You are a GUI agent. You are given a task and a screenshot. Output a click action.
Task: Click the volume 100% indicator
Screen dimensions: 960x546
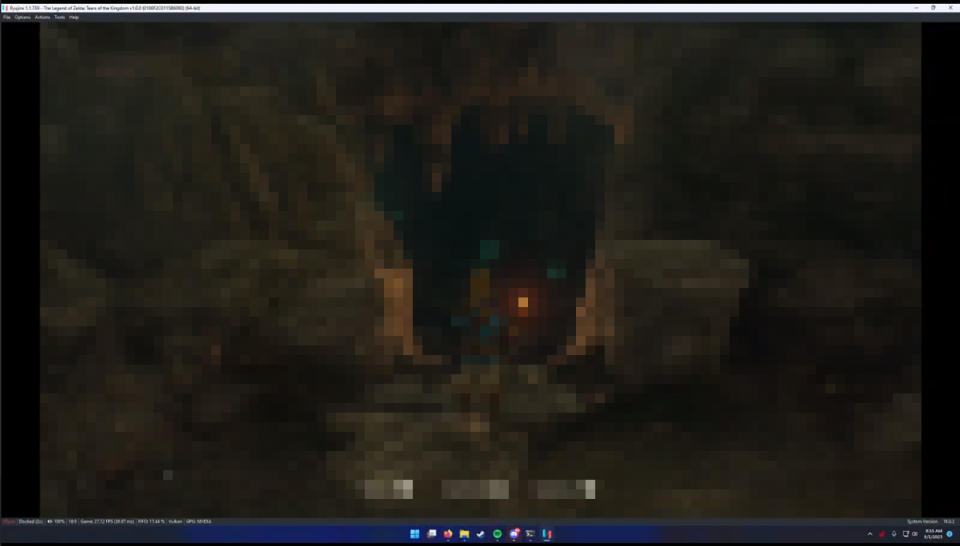57,521
